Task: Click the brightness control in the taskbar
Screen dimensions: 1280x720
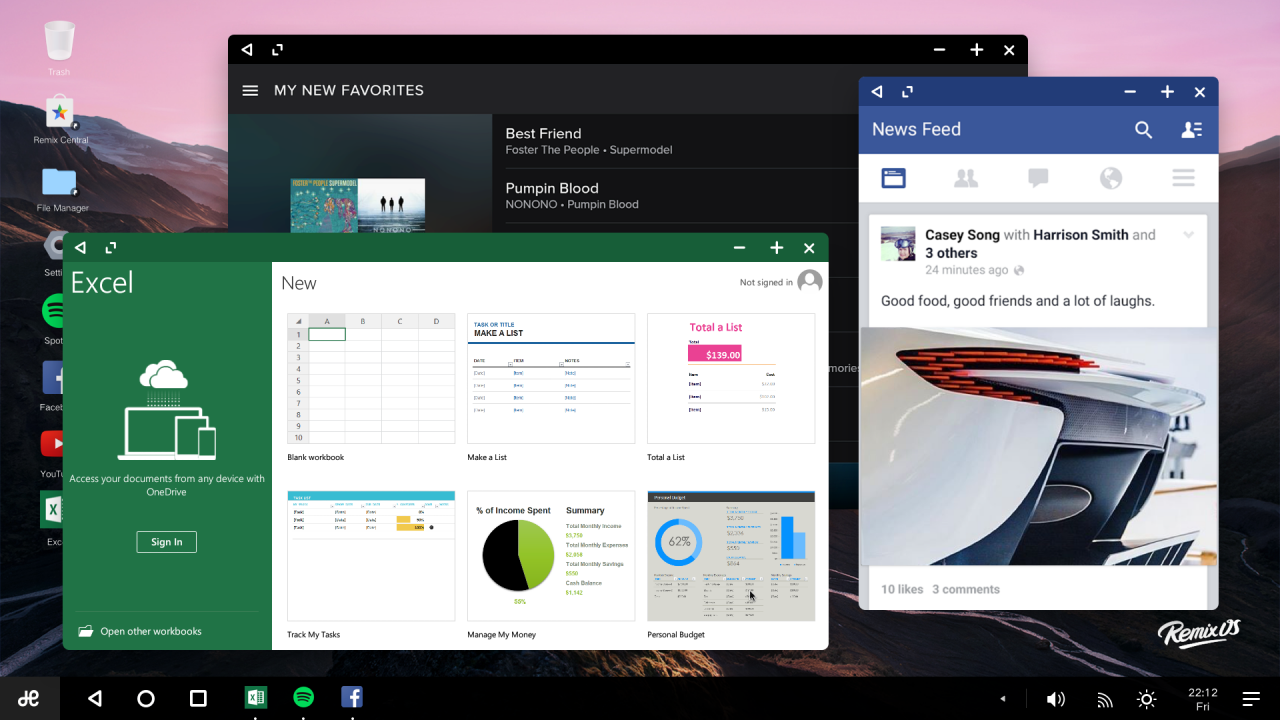Action: tap(1146, 698)
